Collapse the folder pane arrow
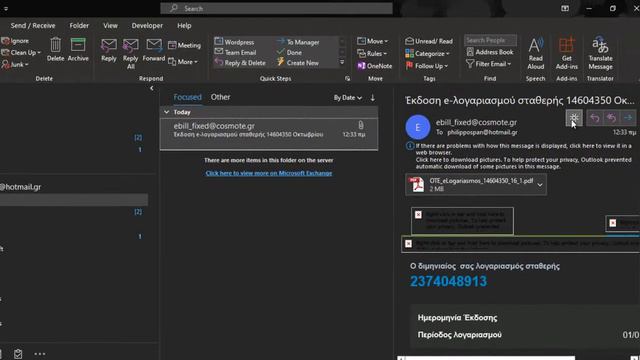 (x=152, y=88)
